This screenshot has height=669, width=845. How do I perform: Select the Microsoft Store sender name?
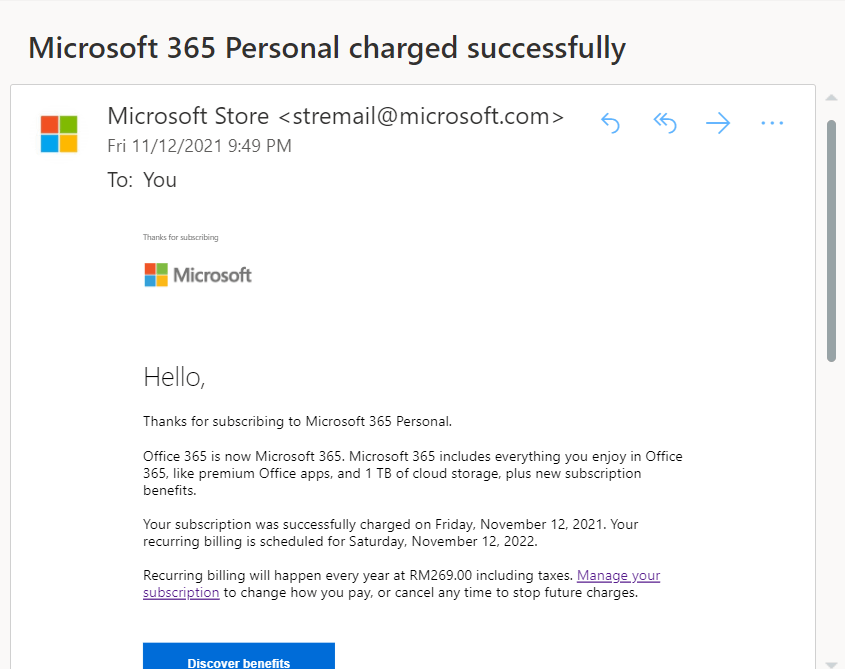coord(188,116)
